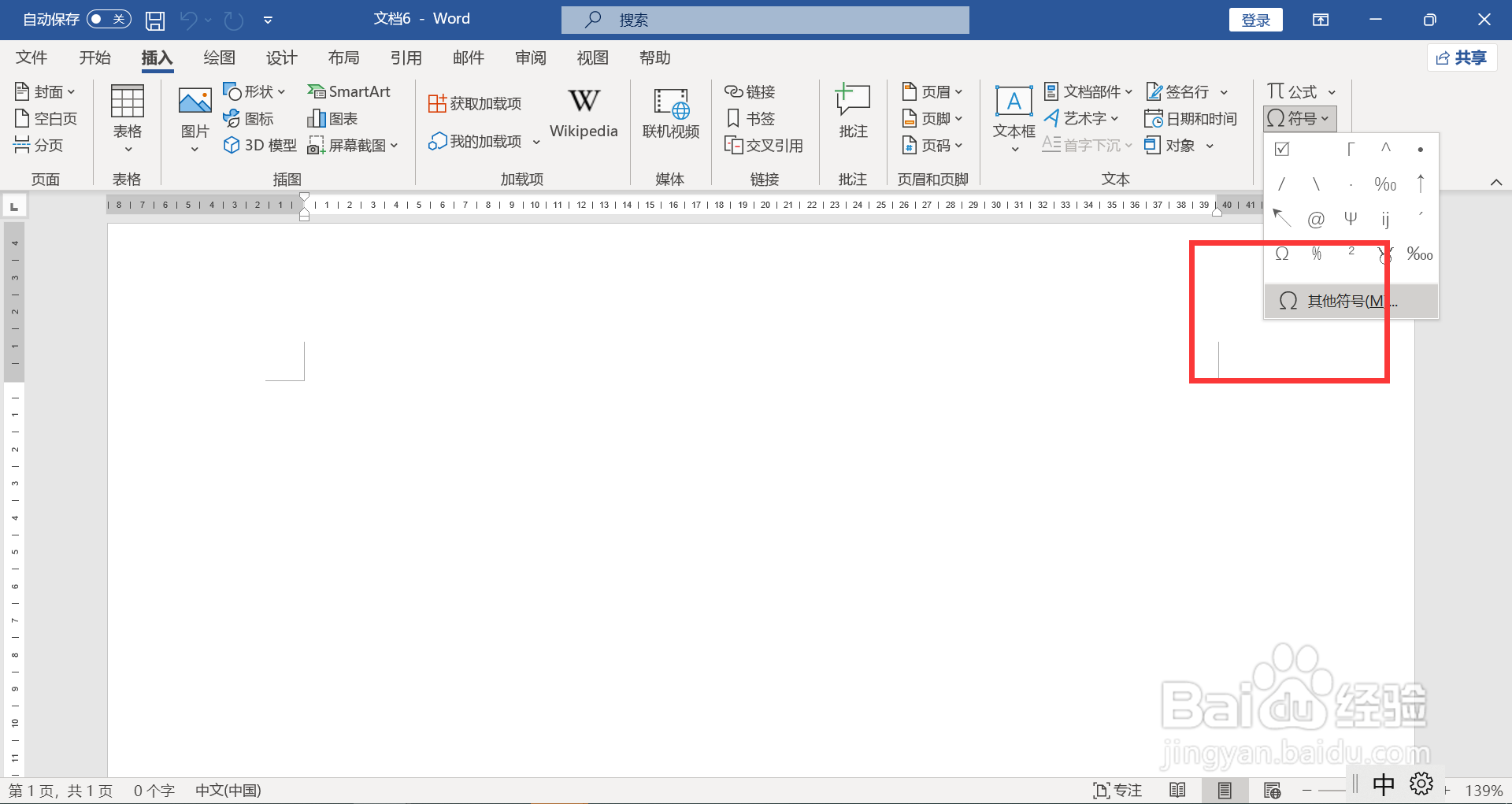1512x804 pixels.
Task: Insert SmartArt graphic
Action: pyautogui.click(x=349, y=91)
